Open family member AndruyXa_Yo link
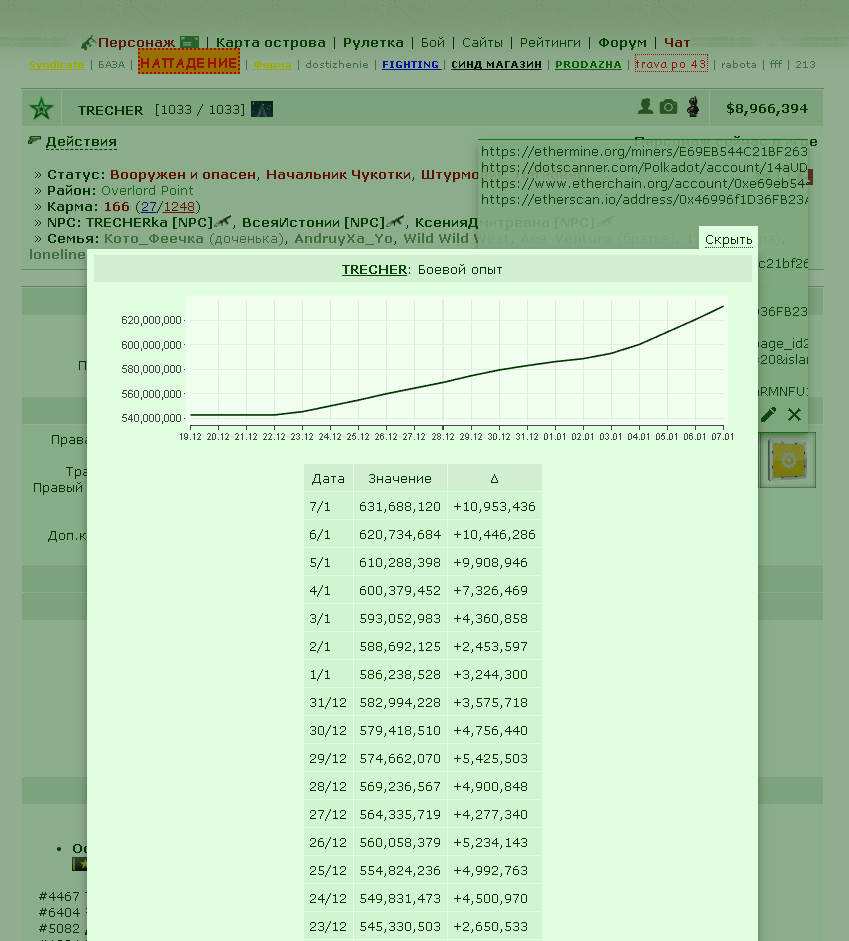This screenshot has height=941, width=849. click(343, 238)
